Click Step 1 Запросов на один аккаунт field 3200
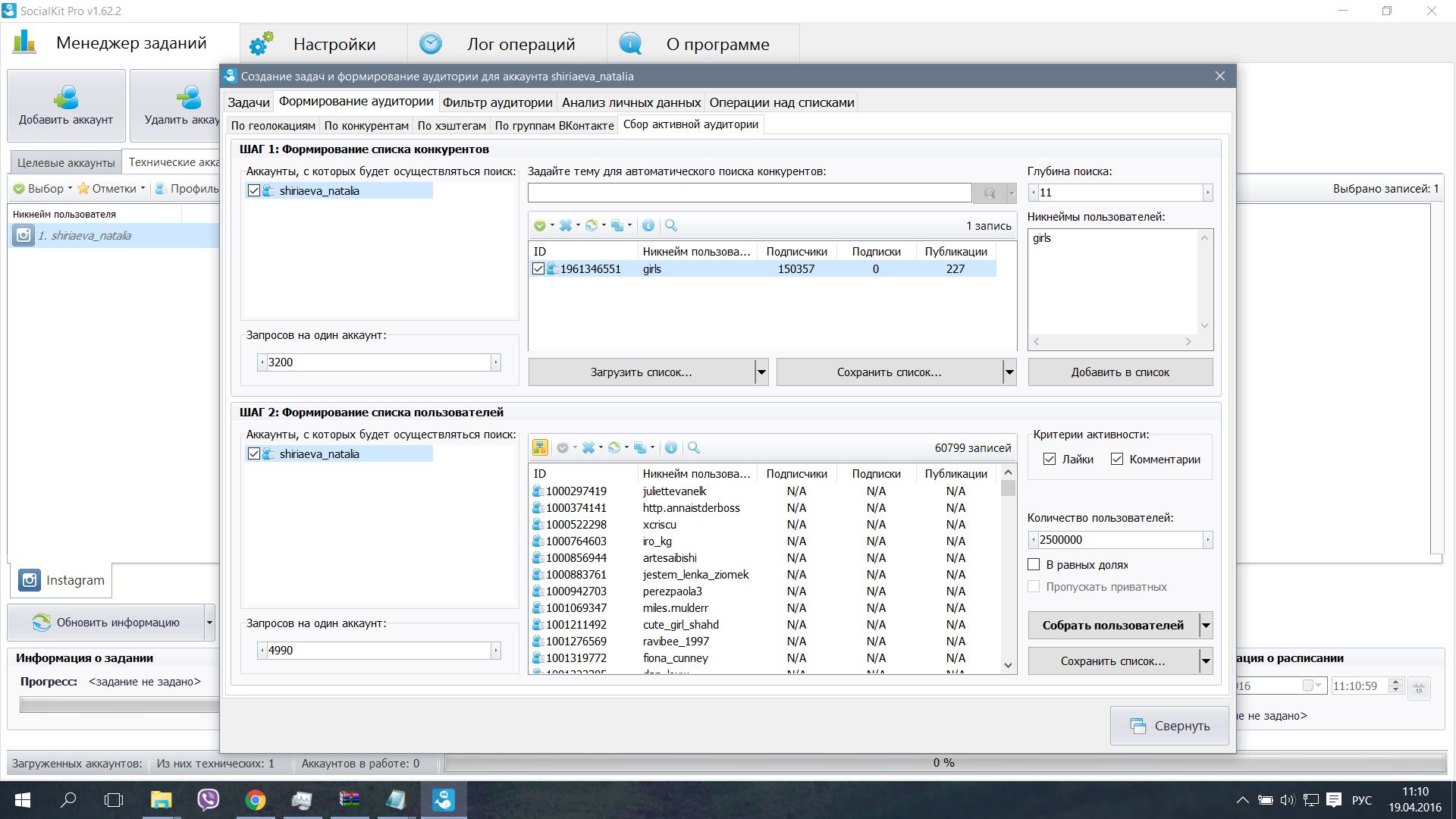This screenshot has width=1456, height=819. tap(379, 362)
